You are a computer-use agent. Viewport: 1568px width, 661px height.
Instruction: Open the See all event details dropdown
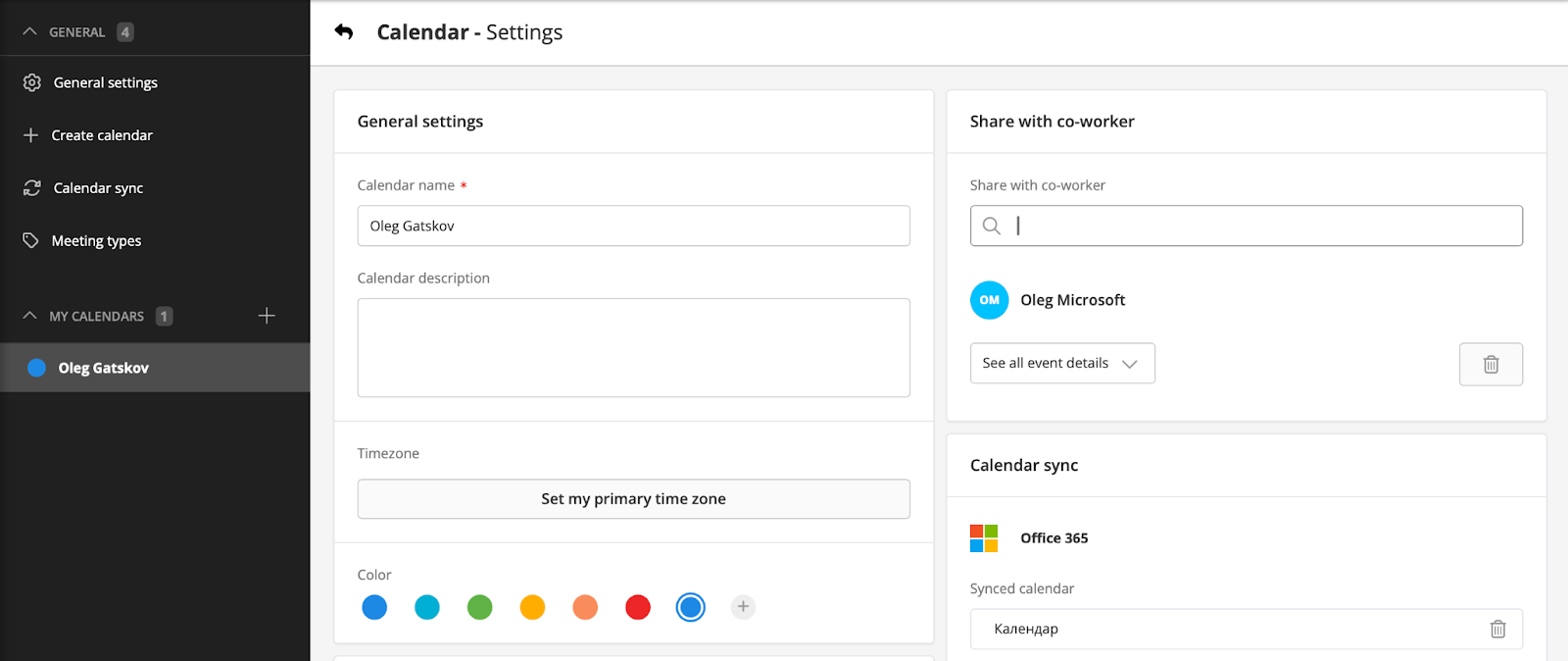click(x=1062, y=363)
